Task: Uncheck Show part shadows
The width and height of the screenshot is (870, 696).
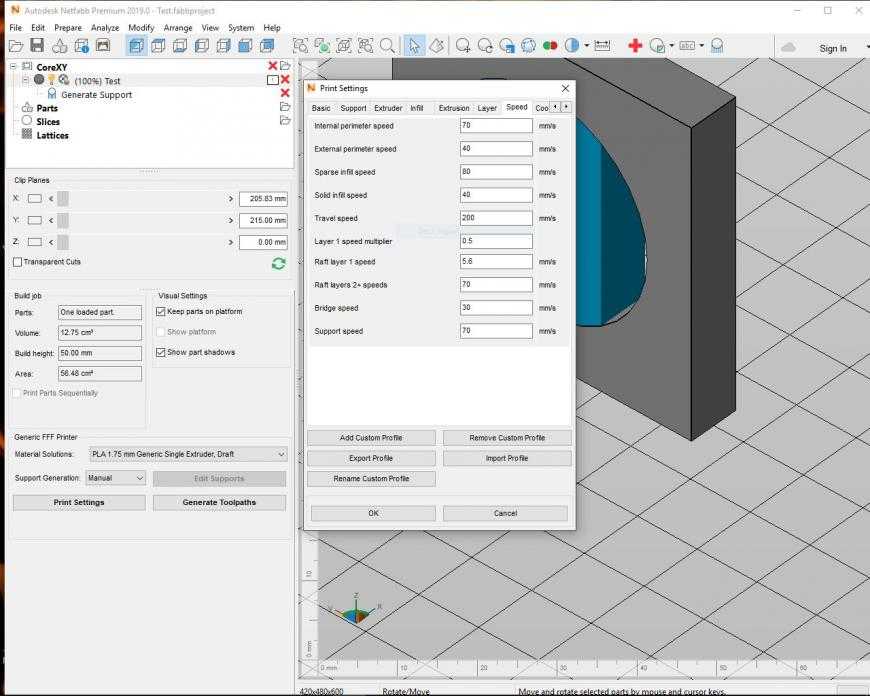Action: coord(160,352)
